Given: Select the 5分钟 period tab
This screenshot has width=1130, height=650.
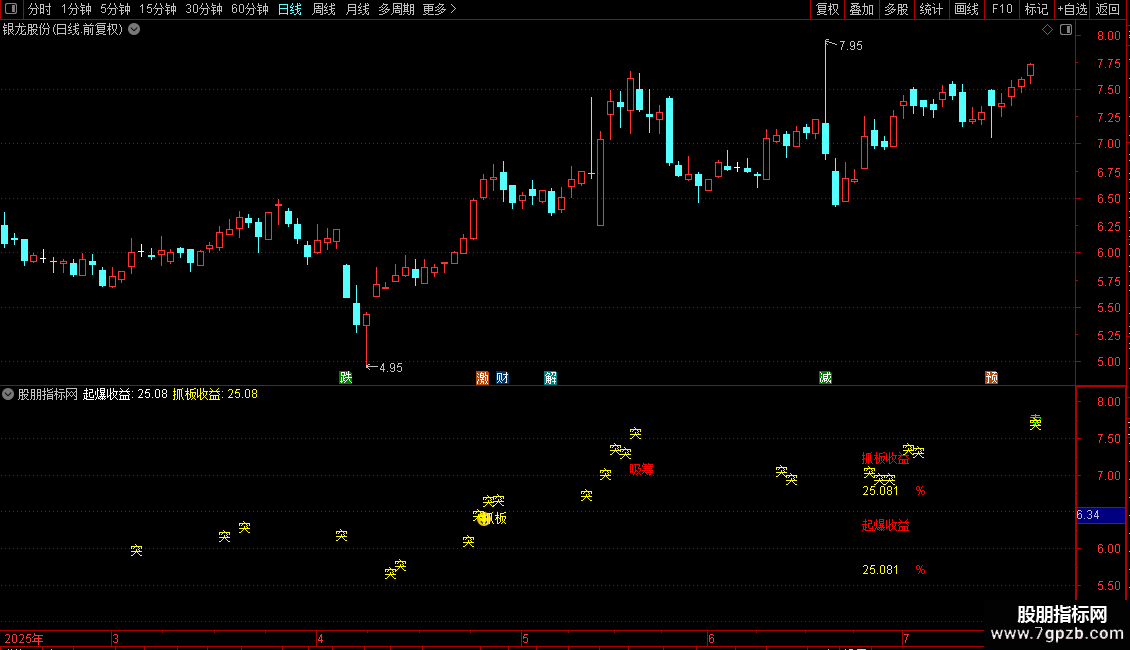Looking at the screenshot, I should (115, 9).
